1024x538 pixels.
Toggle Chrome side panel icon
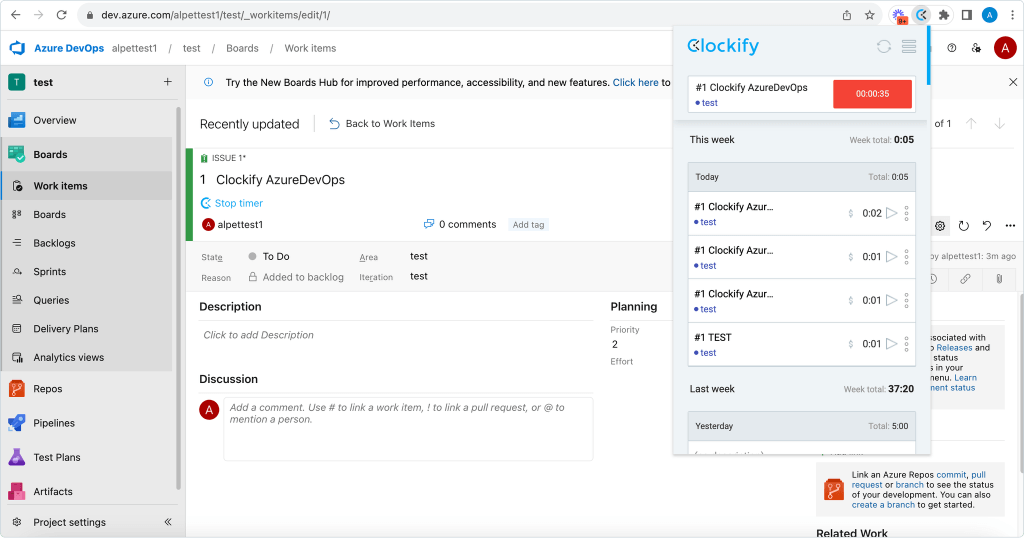click(967, 14)
